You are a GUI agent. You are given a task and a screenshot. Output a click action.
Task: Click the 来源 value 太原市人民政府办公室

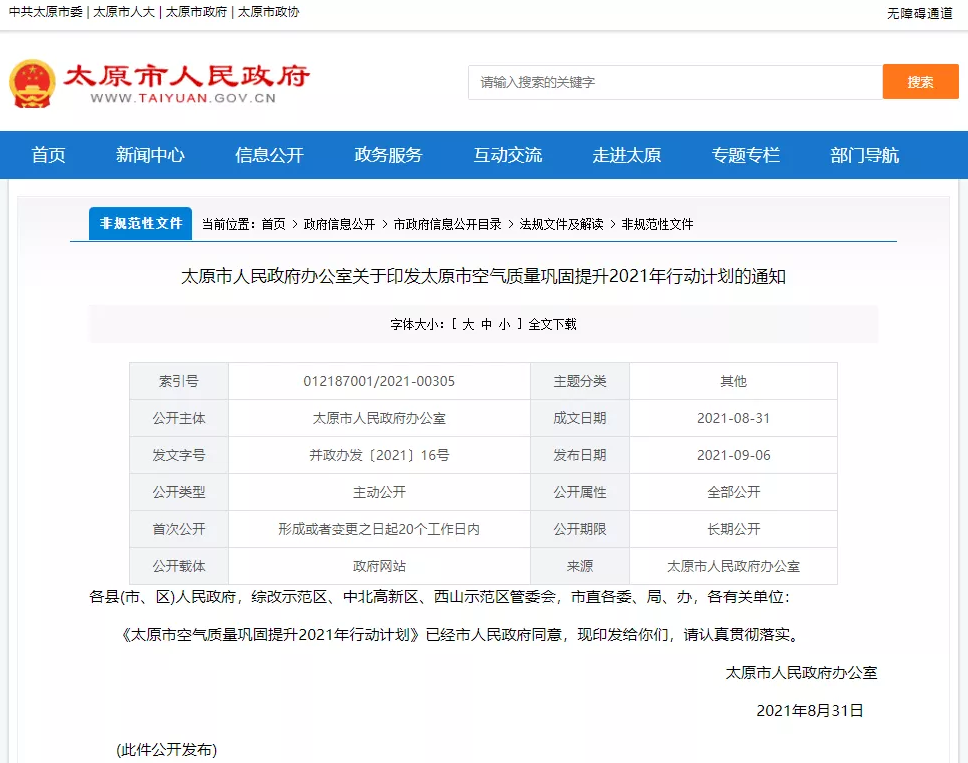click(x=733, y=567)
